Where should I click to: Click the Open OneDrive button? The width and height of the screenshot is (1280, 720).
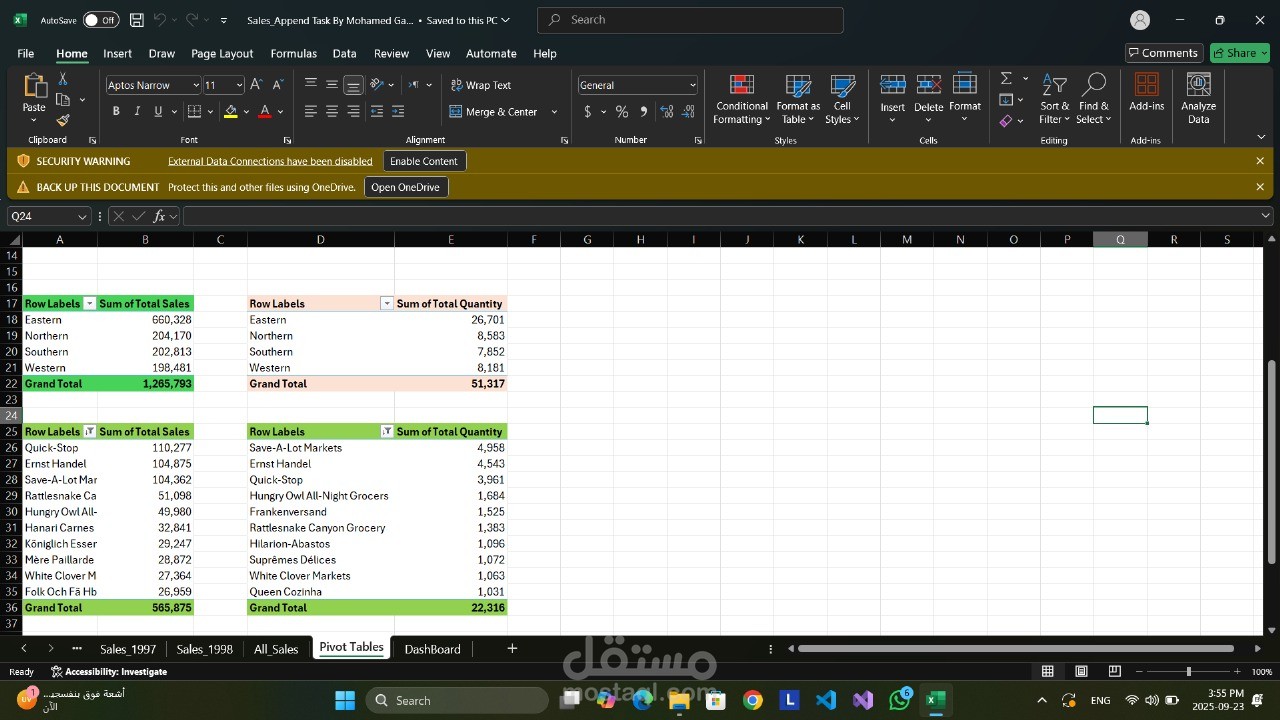pos(405,187)
